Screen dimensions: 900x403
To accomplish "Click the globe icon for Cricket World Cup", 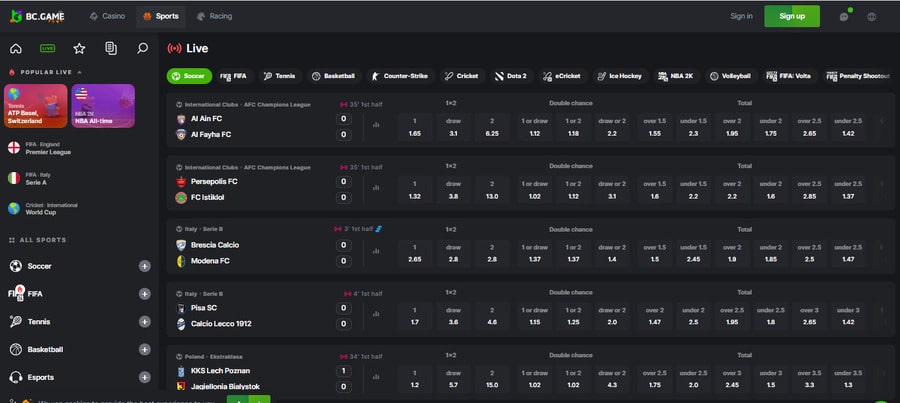I will pyautogui.click(x=14, y=209).
